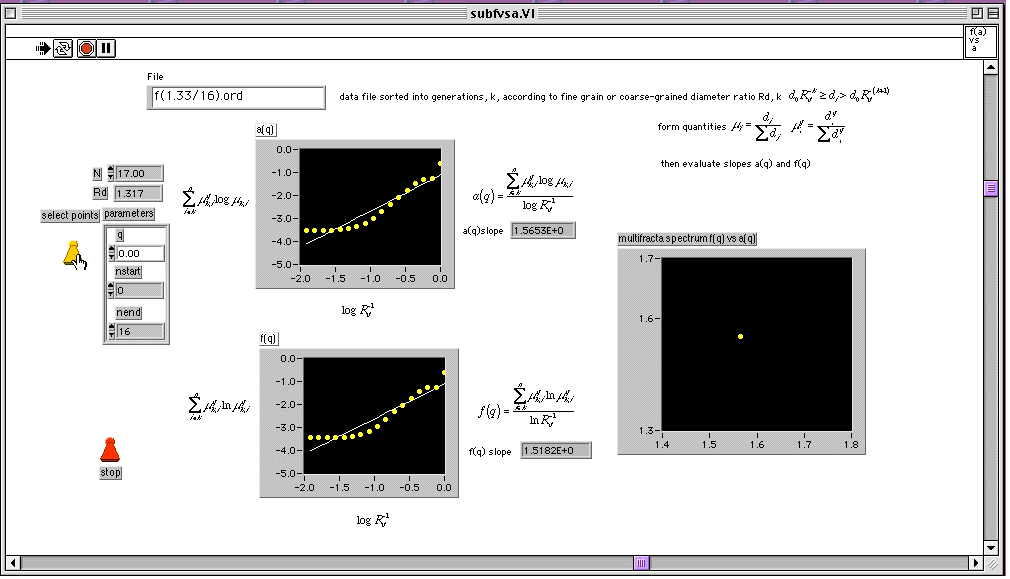The image size is (1010, 579).
Task: Click the yellow point in multifractal spectrum plot
Action: coord(740,336)
